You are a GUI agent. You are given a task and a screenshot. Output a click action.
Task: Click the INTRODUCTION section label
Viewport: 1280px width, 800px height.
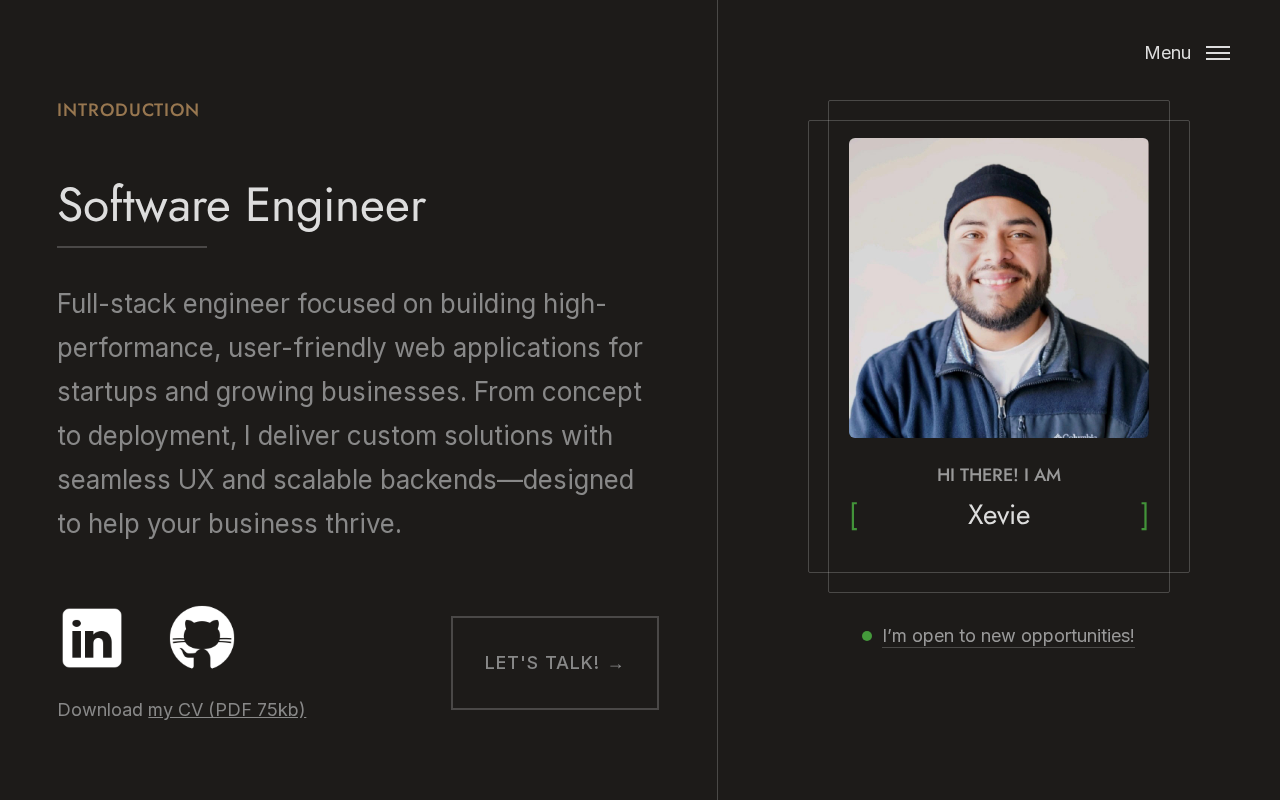(128, 110)
